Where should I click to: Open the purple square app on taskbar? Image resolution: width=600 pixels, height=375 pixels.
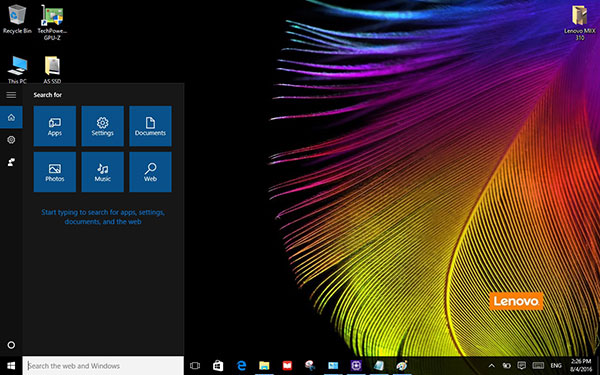pos(356,366)
